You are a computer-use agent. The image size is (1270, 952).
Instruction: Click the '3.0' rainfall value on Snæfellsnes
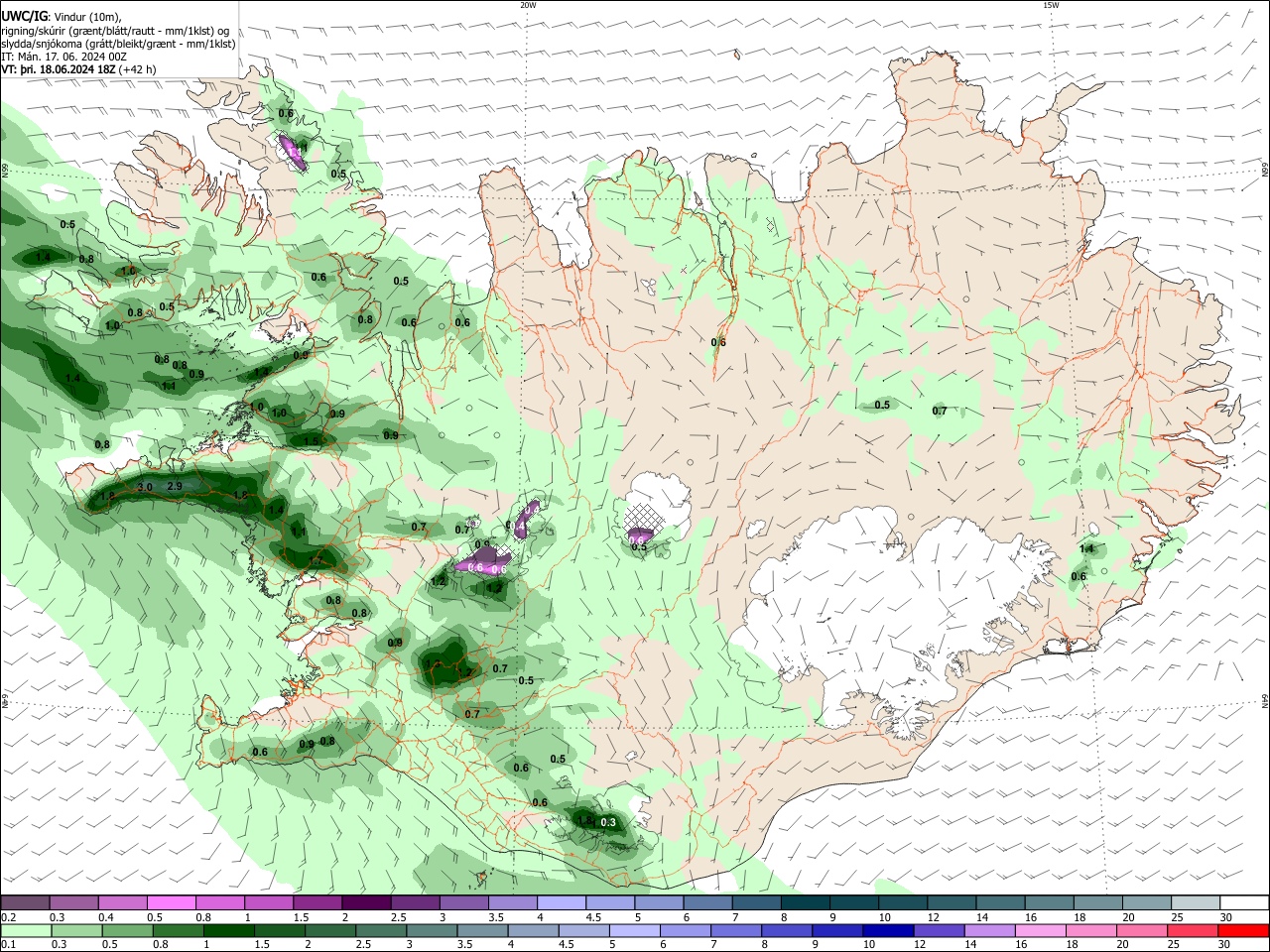pos(145,487)
